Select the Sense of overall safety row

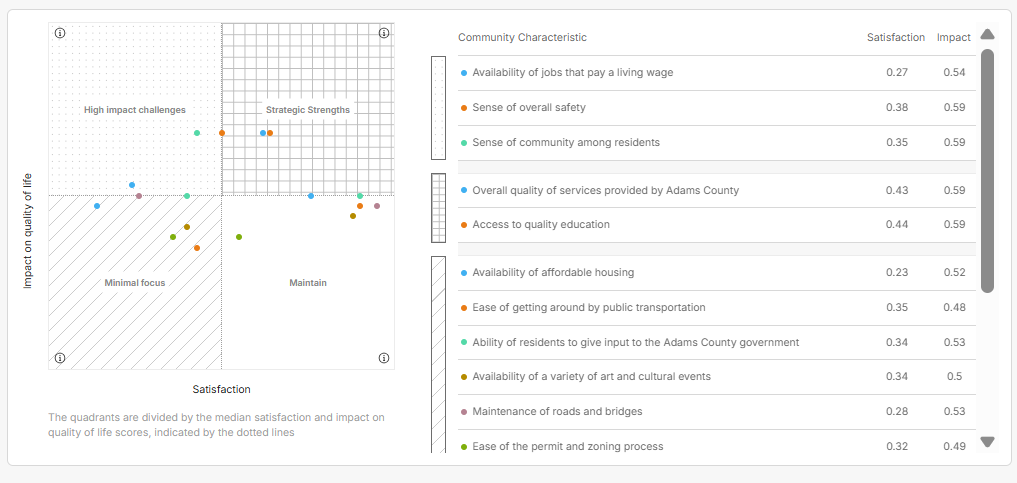tap(717, 108)
